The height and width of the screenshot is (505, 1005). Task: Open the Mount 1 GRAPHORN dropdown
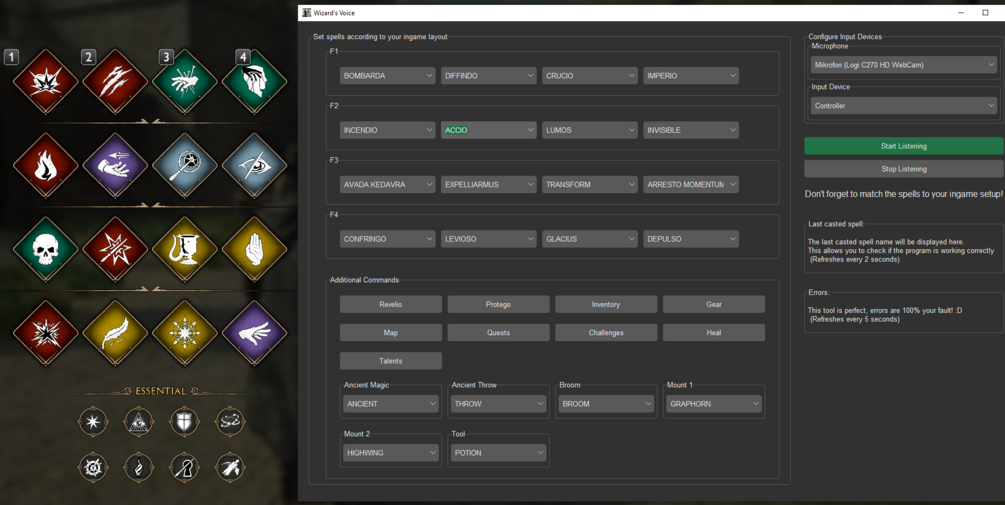(714, 404)
